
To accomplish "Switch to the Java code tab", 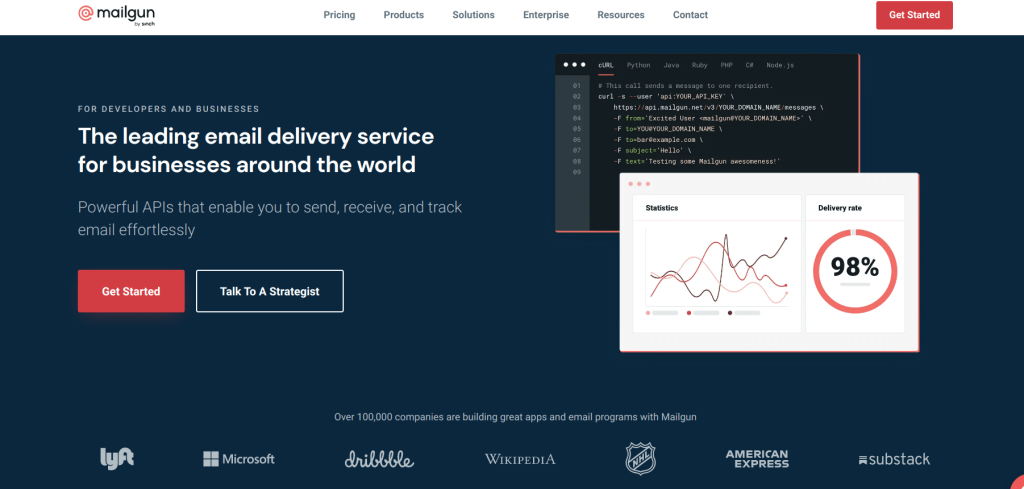I will pyautogui.click(x=671, y=65).
